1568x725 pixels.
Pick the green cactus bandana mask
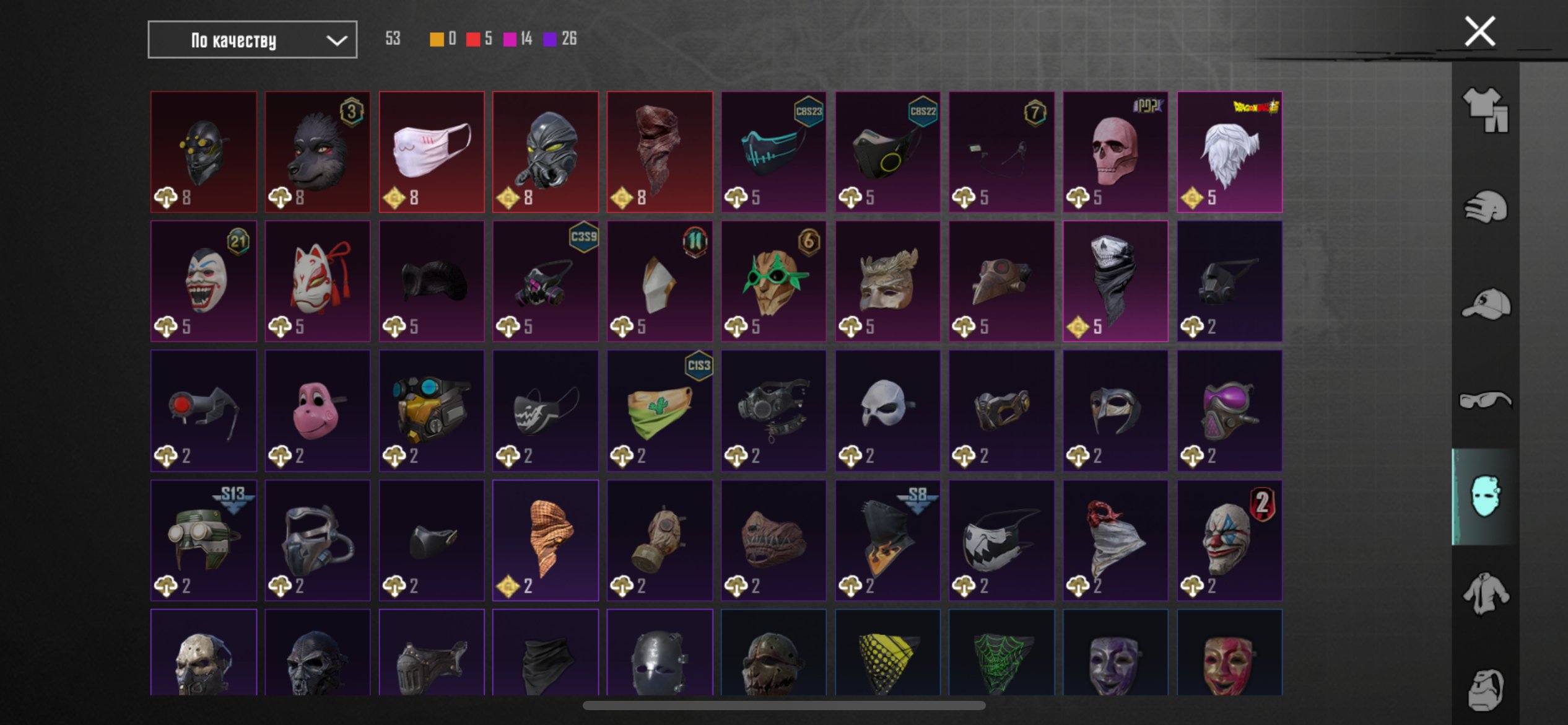[660, 410]
